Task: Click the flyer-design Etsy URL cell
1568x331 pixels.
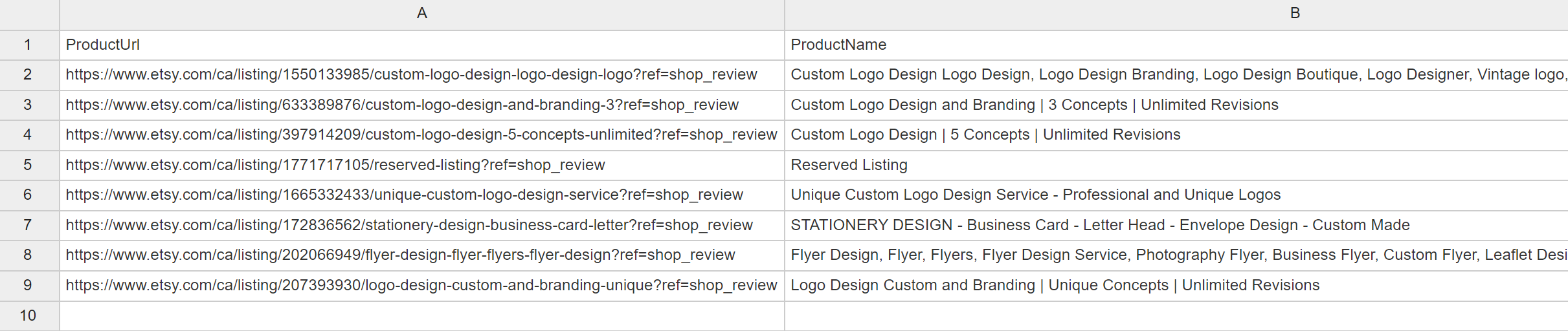Action: click(x=421, y=255)
